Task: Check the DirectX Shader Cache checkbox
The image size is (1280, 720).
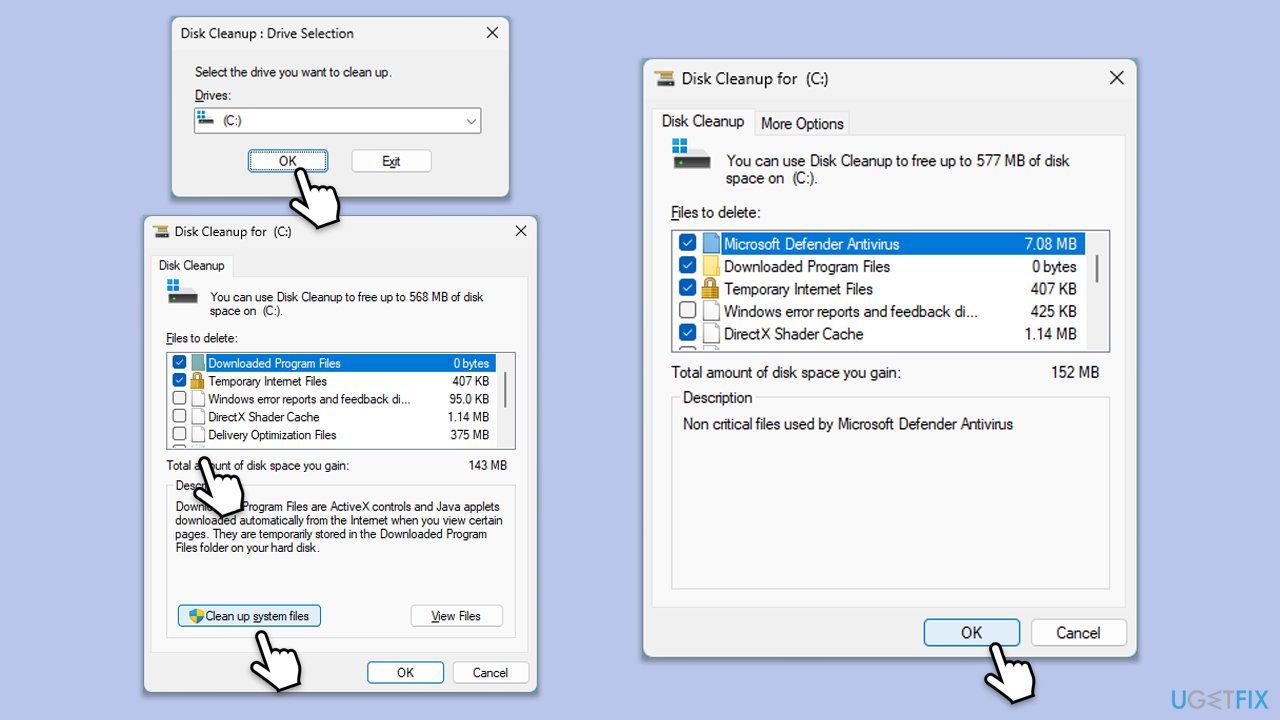Action: point(687,334)
